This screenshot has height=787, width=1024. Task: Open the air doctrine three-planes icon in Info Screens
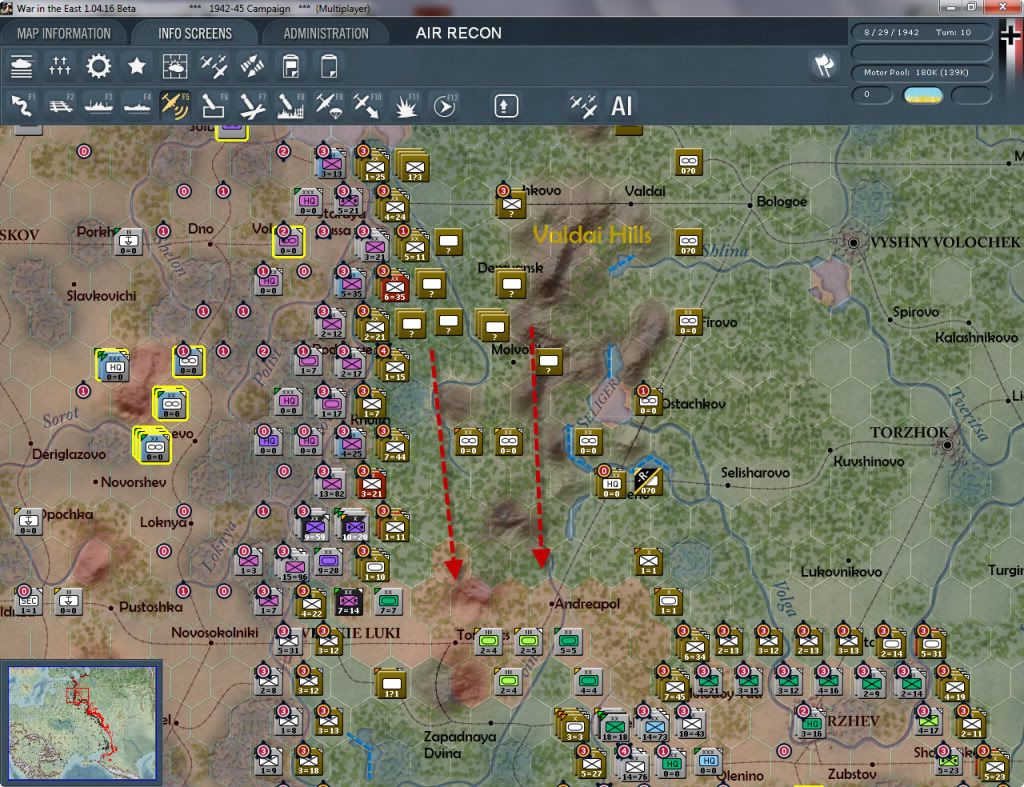[214, 67]
